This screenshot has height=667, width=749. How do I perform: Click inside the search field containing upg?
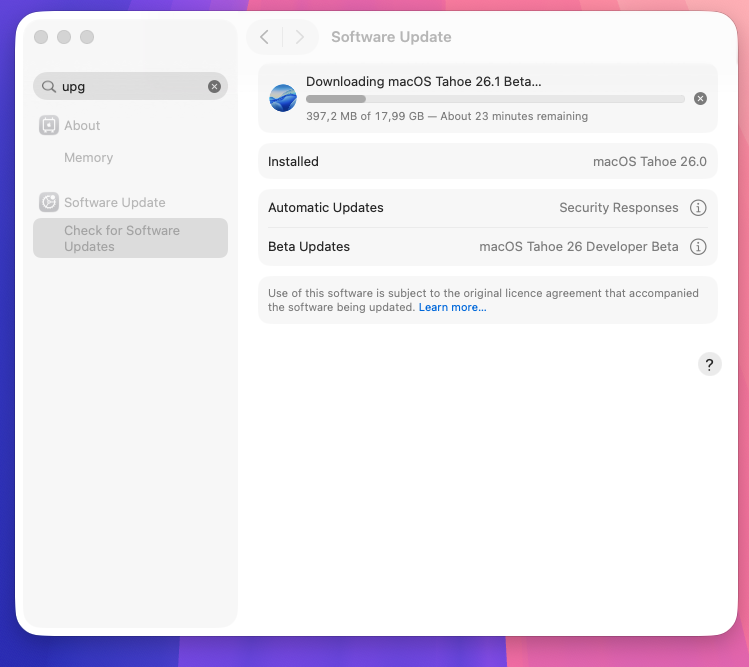point(130,86)
